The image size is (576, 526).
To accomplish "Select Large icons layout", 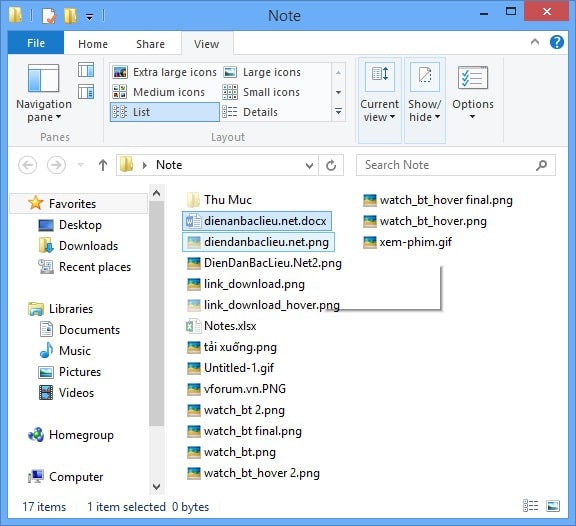I will (x=262, y=72).
